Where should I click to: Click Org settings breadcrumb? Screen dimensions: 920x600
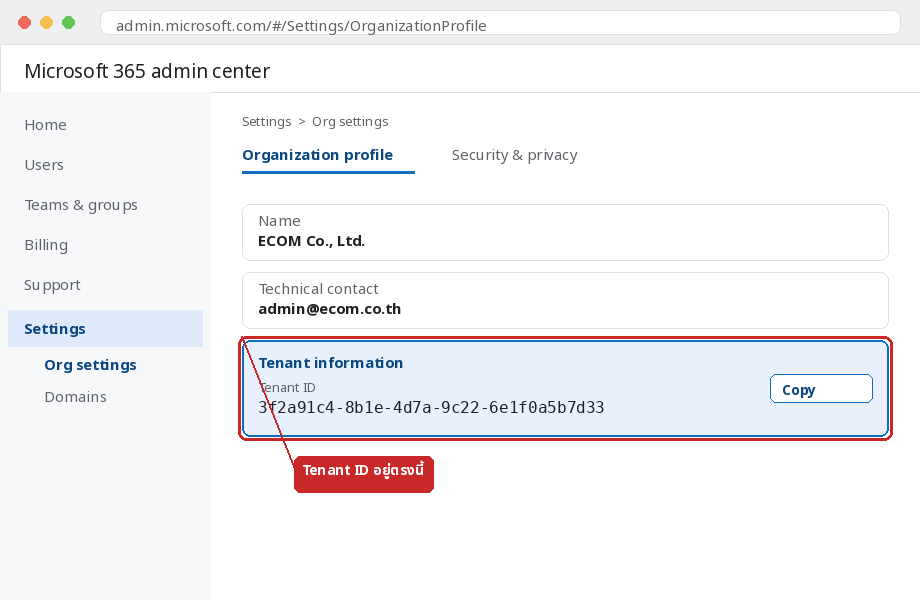[x=350, y=121]
